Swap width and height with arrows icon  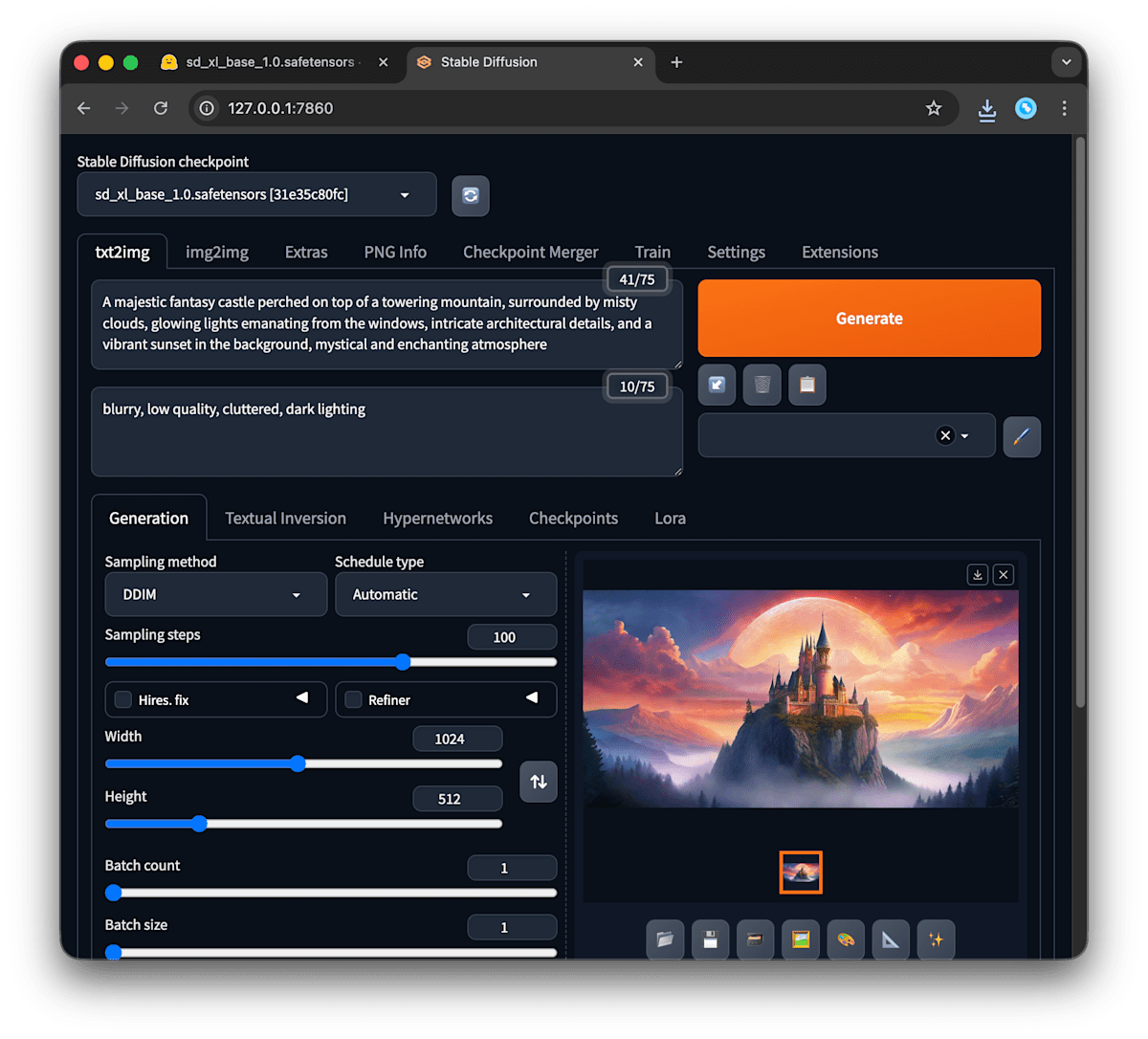click(x=539, y=782)
